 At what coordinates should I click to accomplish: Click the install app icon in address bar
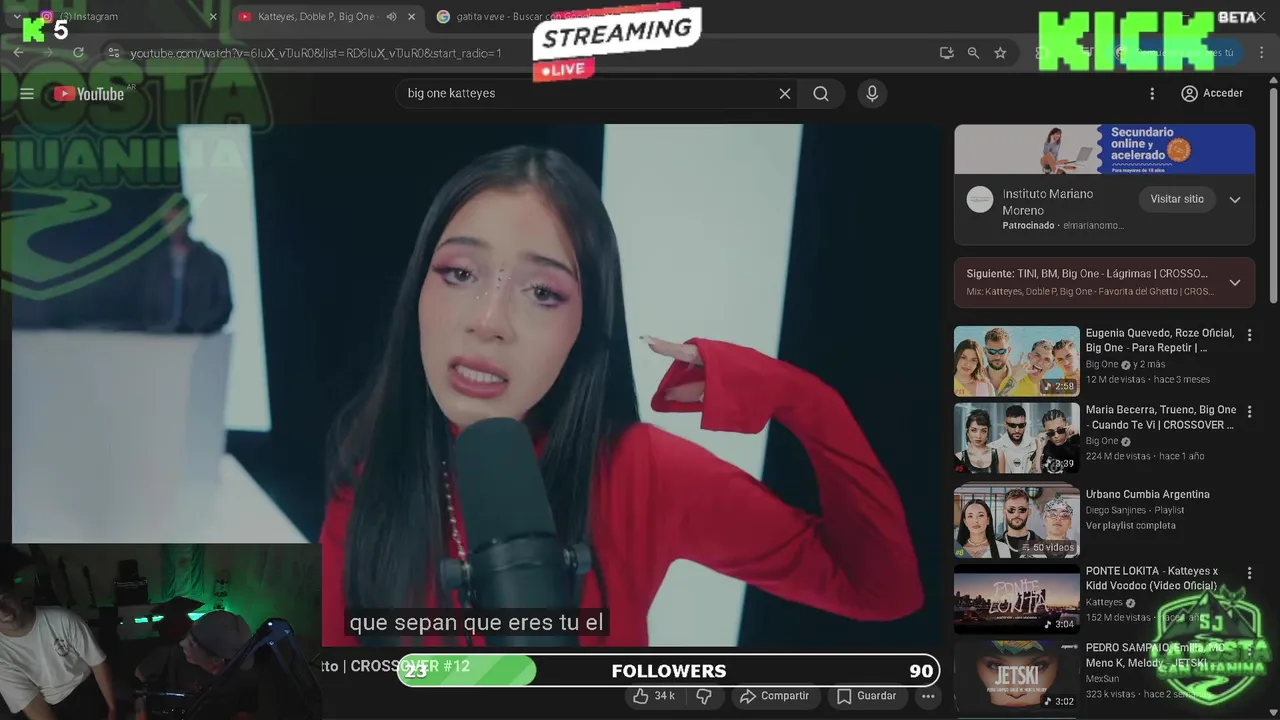(946, 53)
